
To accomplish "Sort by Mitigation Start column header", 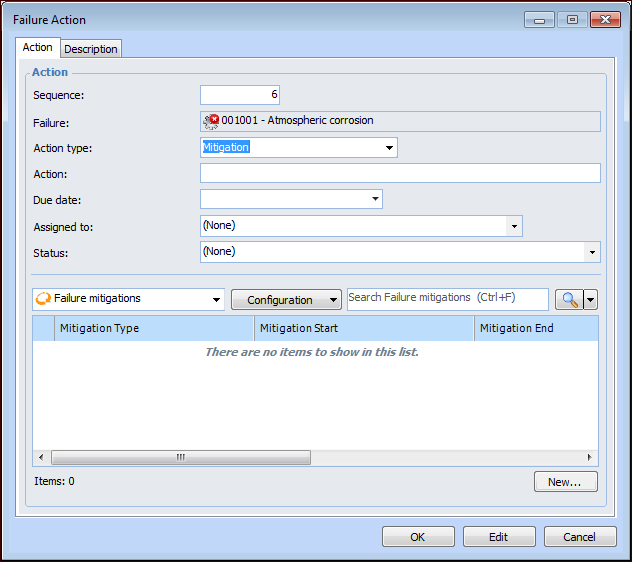I will (x=364, y=328).
